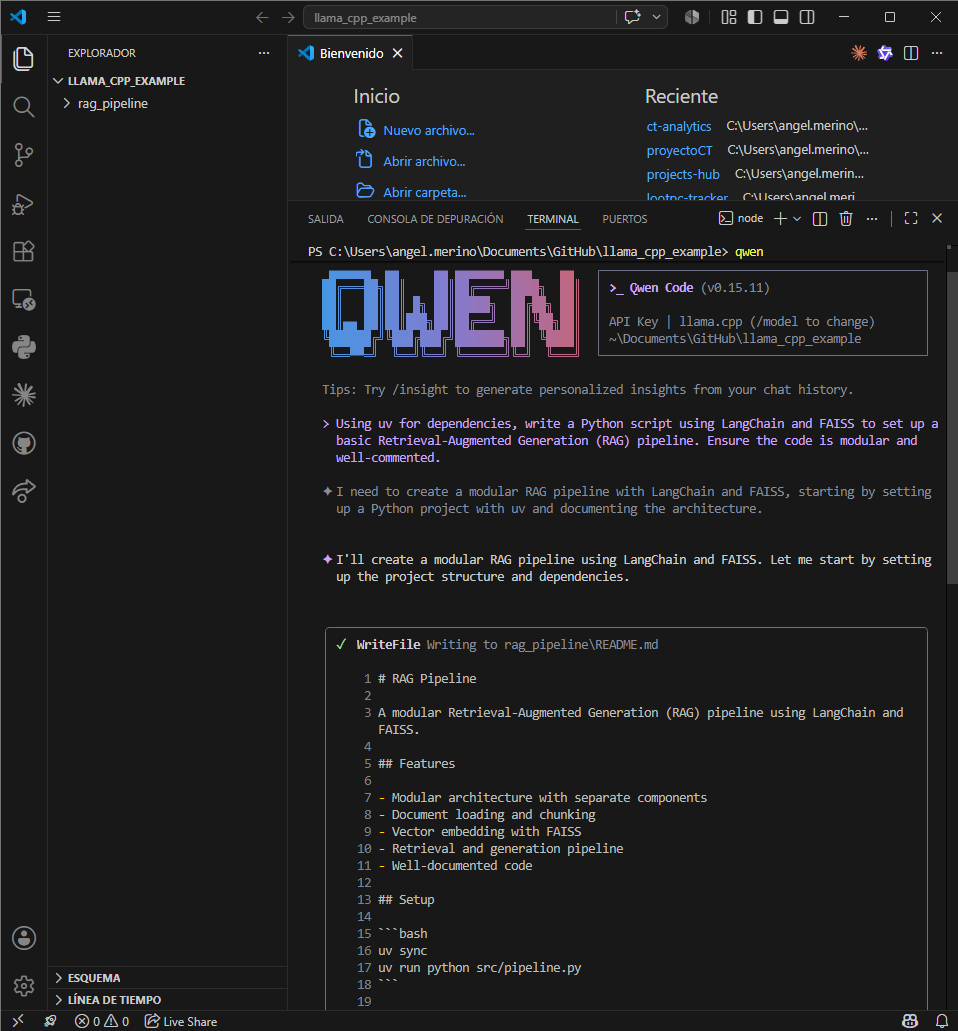Open editor more actions ellipsis
This screenshot has width=958, height=1031.
tap(937, 53)
